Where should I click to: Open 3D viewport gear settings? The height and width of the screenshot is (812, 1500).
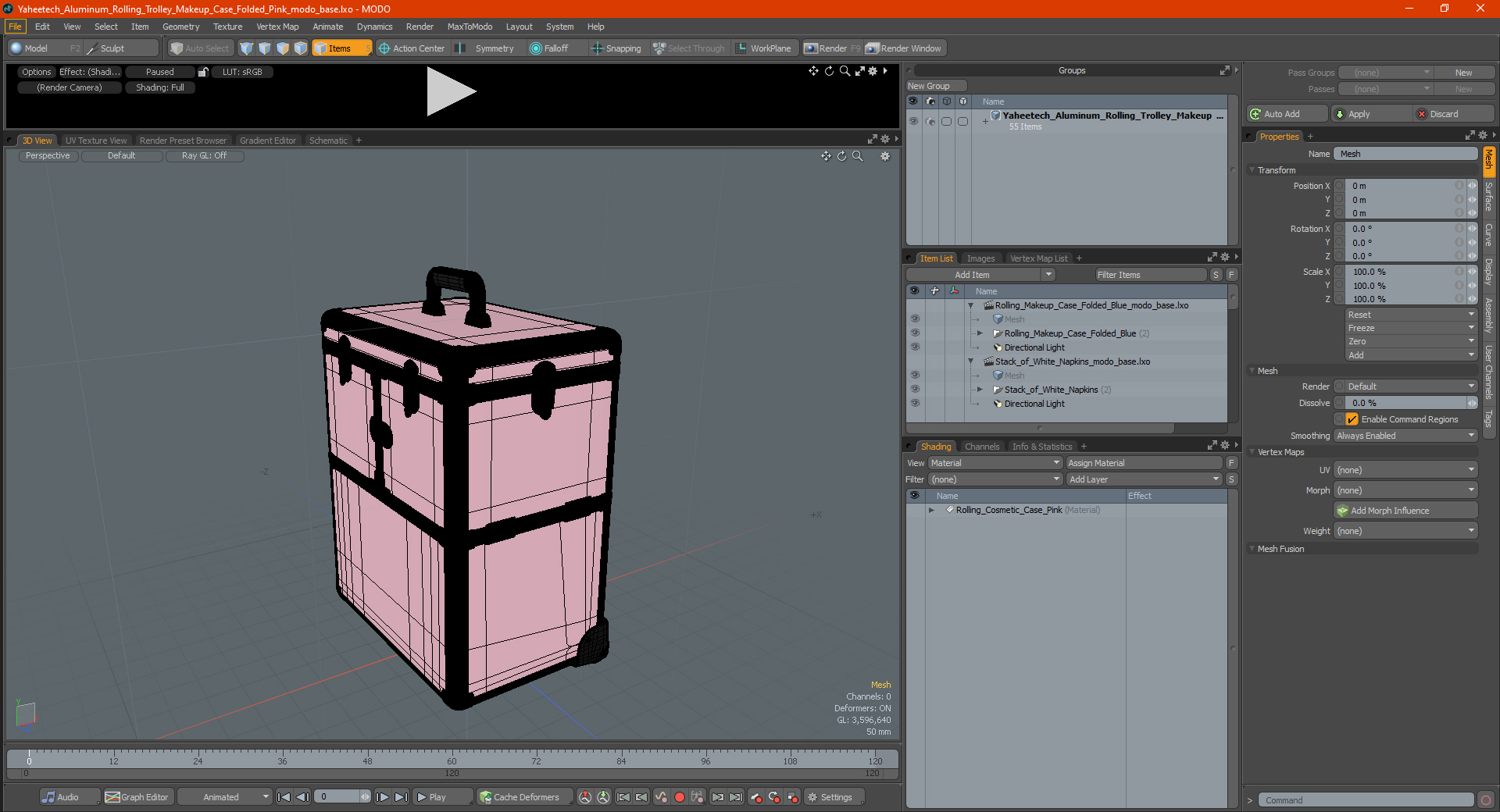pos(885,156)
